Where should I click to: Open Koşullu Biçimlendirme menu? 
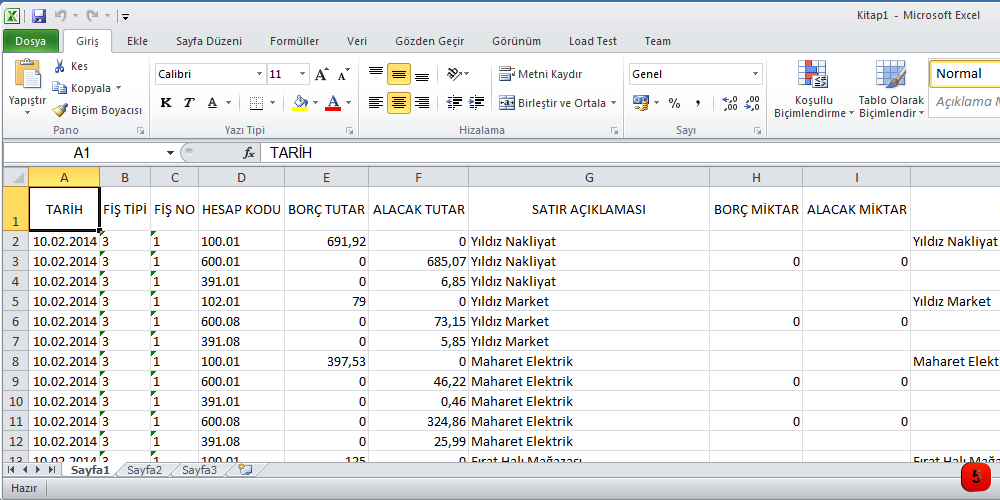point(814,89)
